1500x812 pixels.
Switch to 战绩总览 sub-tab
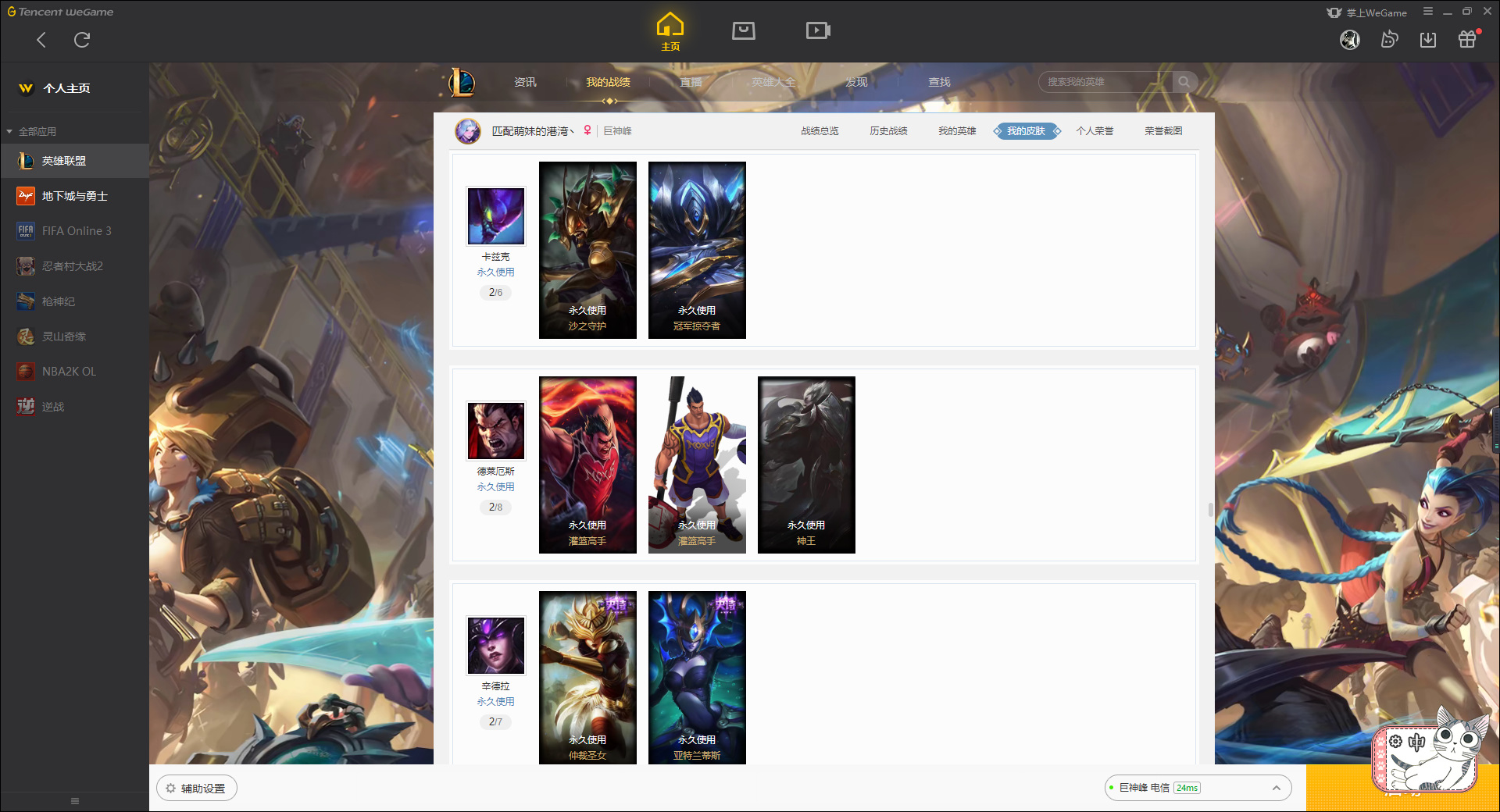[x=820, y=131]
